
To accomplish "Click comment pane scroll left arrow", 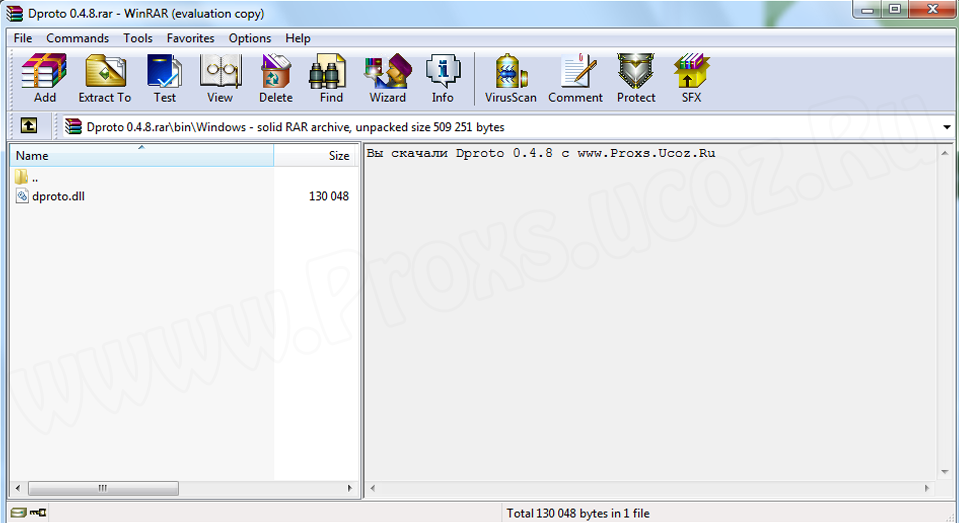I will pyautogui.click(x=372, y=488).
